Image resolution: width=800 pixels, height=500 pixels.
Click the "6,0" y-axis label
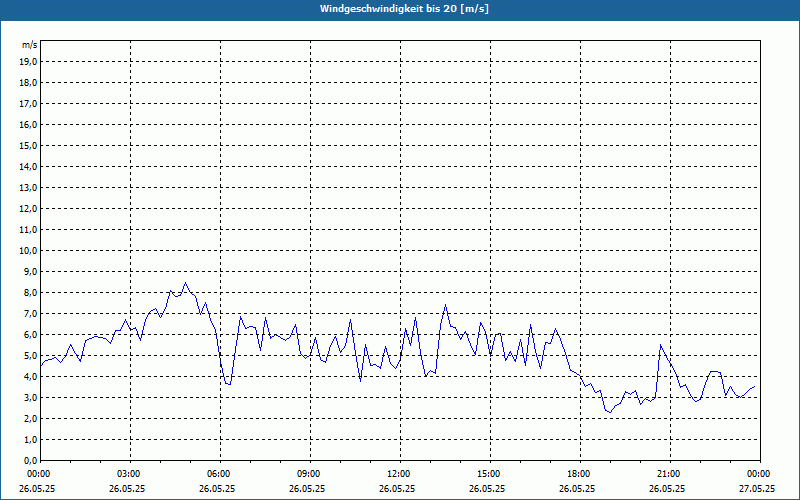(30, 335)
